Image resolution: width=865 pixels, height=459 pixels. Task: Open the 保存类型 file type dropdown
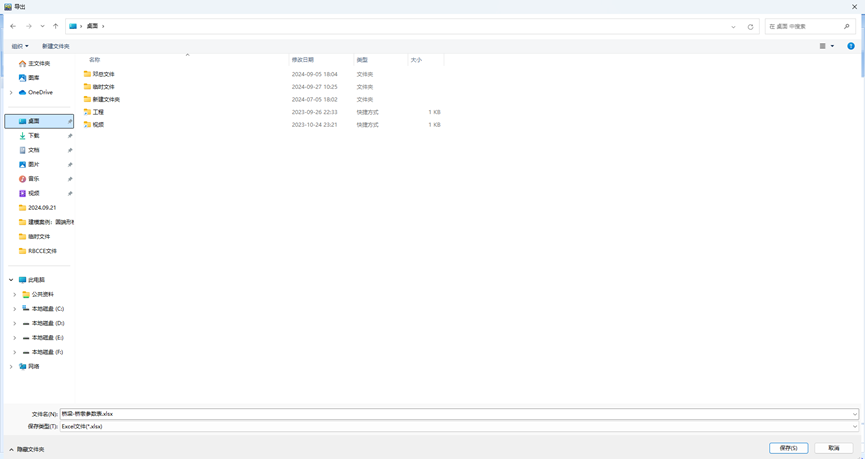pos(458,427)
